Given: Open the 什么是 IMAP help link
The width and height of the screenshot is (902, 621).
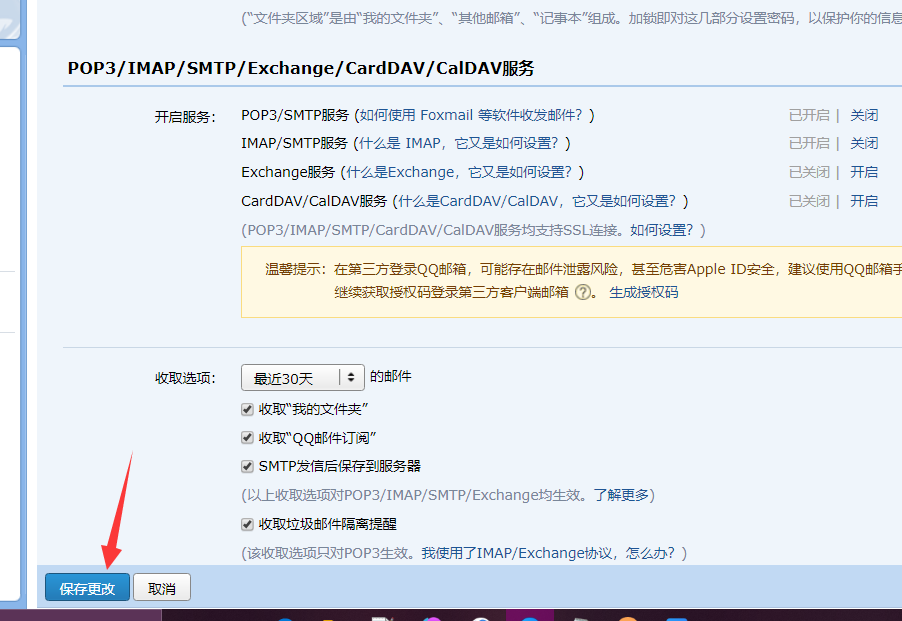Looking at the screenshot, I should pyautogui.click(x=465, y=143).
